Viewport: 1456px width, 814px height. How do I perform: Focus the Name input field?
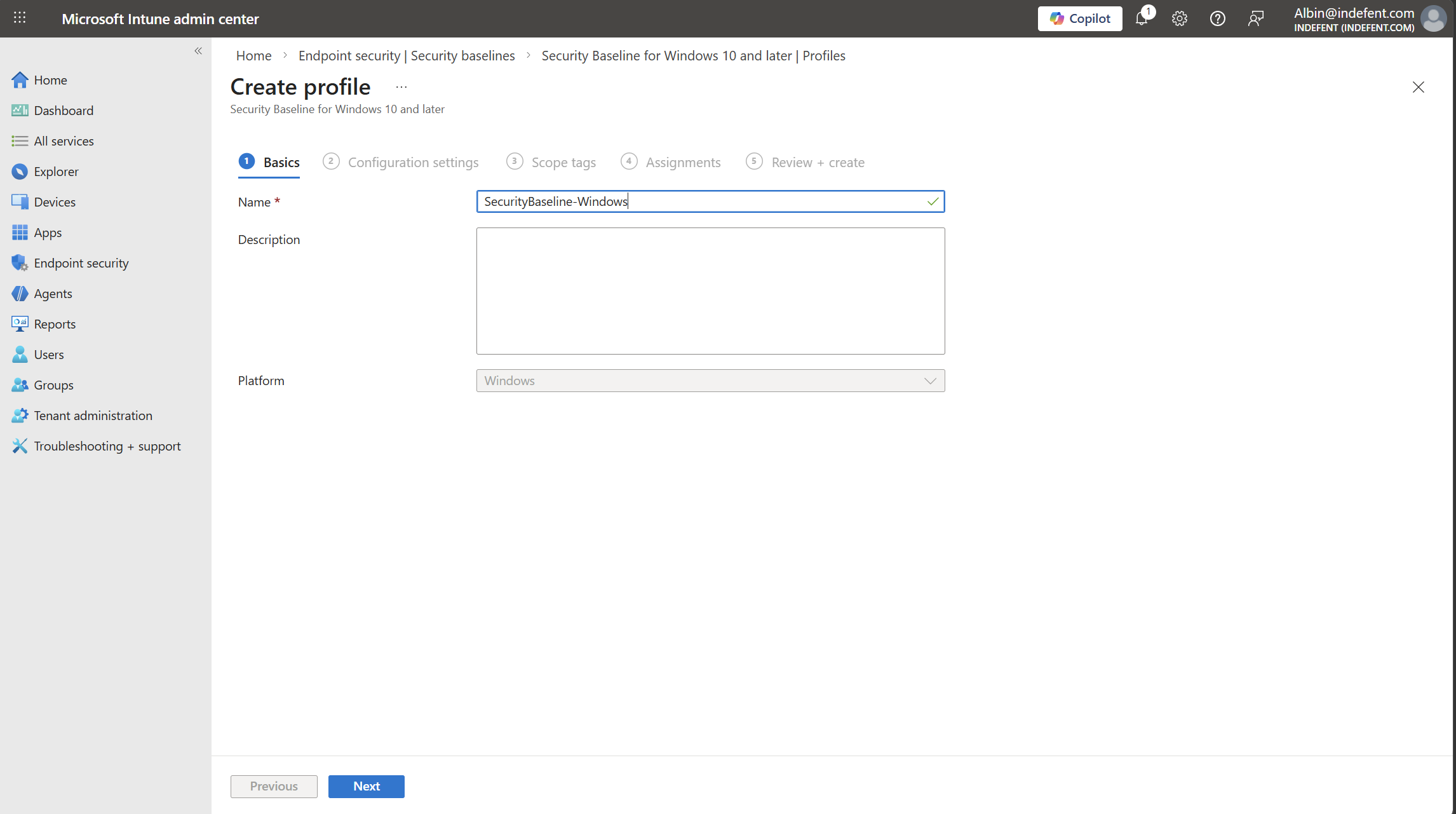(699, 201)
